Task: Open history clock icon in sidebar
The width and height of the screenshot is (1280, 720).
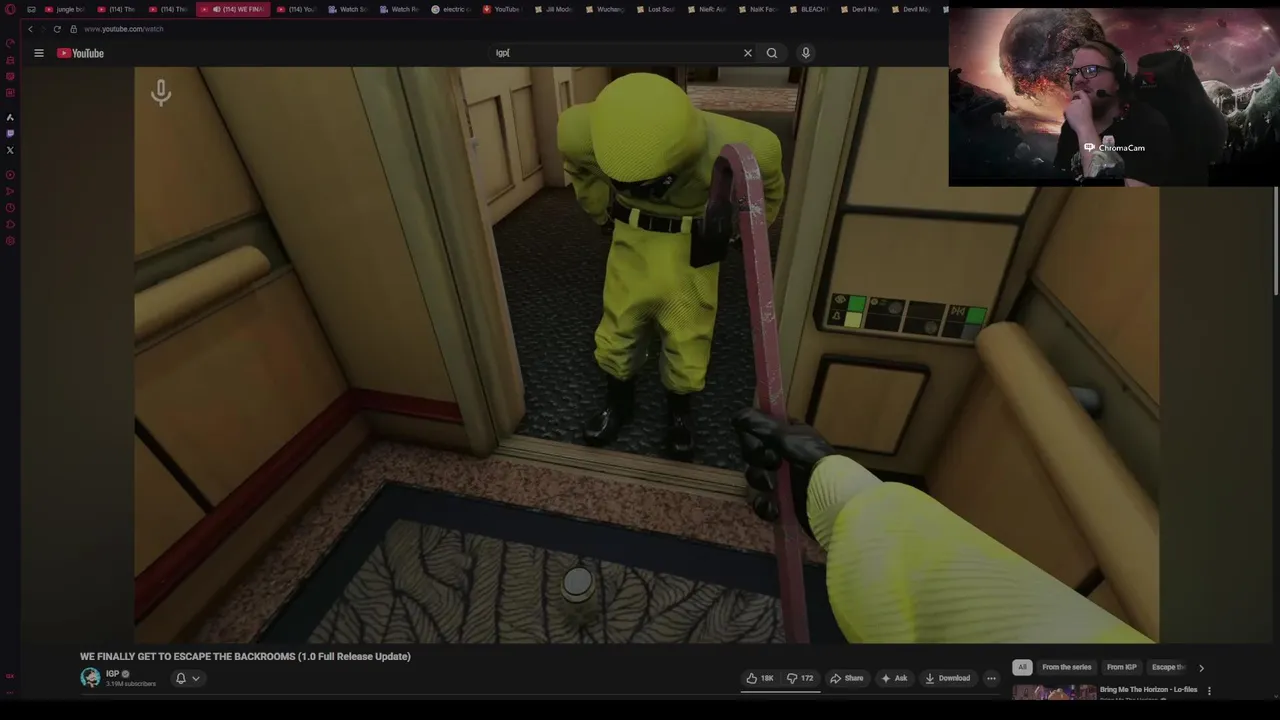Action: 10,208
